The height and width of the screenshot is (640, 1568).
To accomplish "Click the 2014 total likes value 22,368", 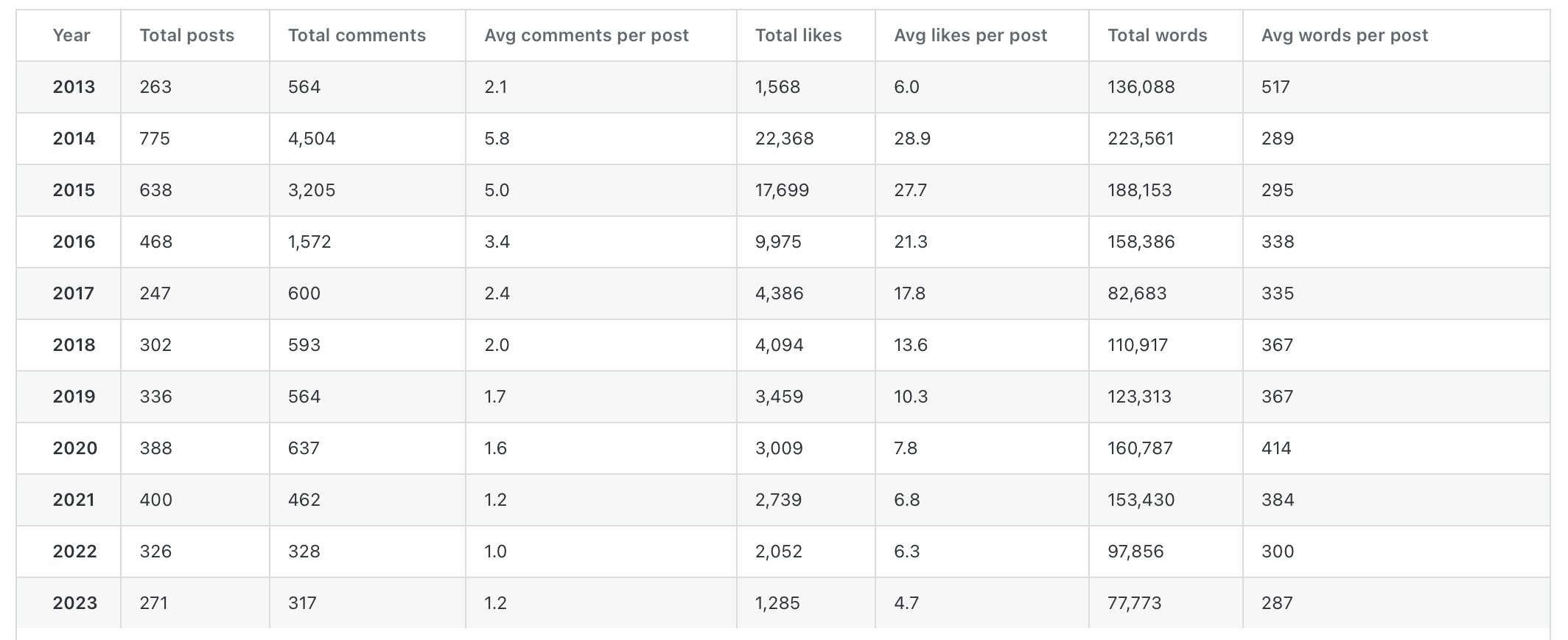I will point(784,139).
